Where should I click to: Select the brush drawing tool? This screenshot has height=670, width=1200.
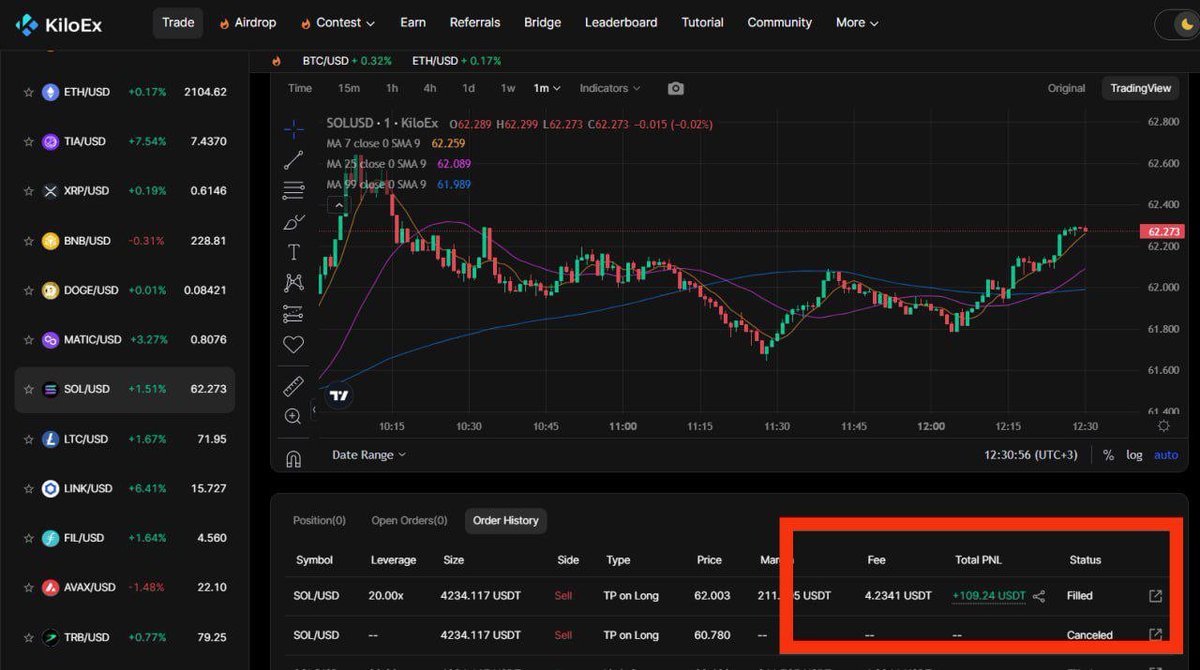click(293, 221)
